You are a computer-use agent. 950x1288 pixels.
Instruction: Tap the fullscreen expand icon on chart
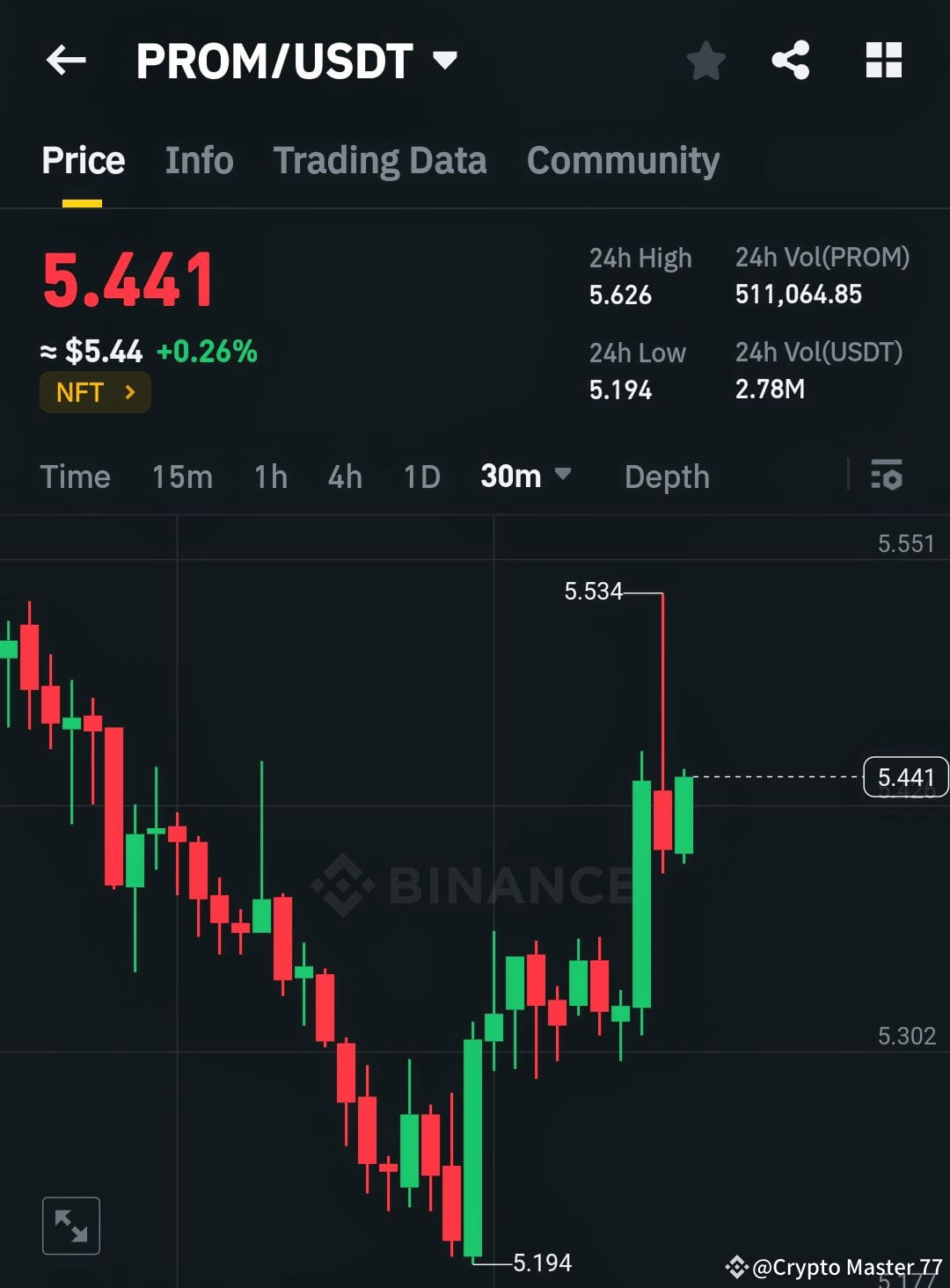click(x=71, y=1224)
